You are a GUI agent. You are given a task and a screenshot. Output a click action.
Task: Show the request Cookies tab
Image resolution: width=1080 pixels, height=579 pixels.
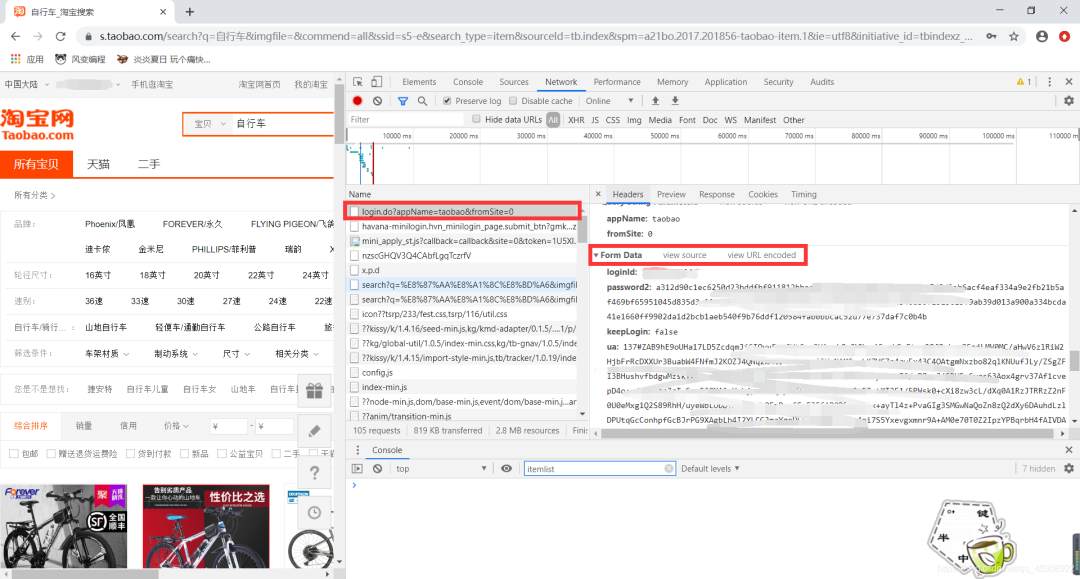(762, 195)
